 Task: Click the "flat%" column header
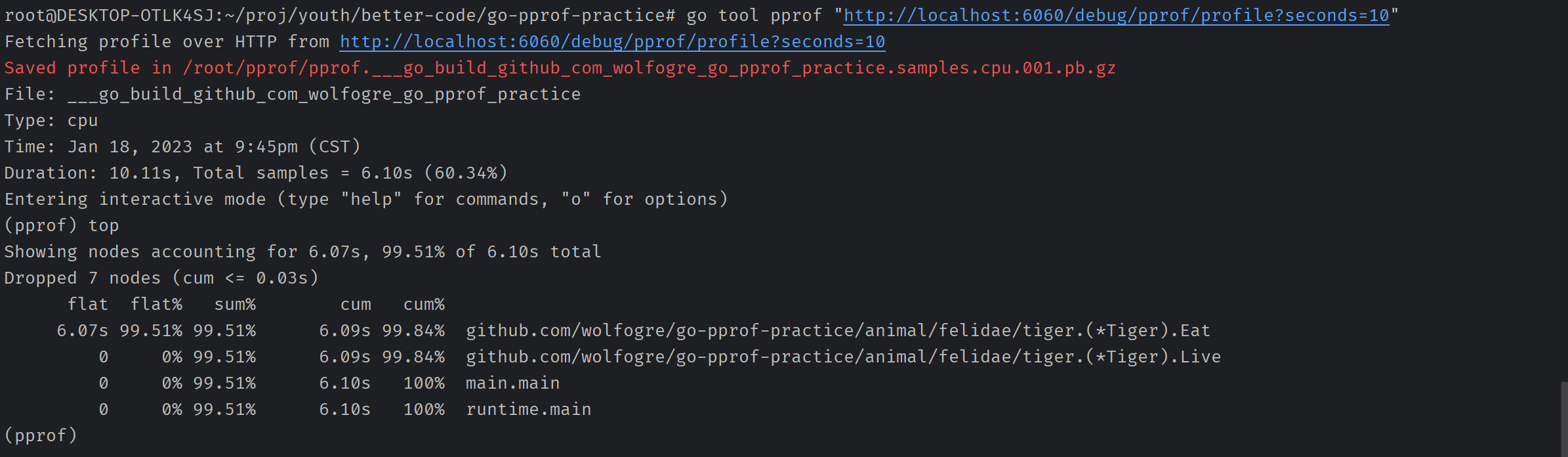point(156,304)
